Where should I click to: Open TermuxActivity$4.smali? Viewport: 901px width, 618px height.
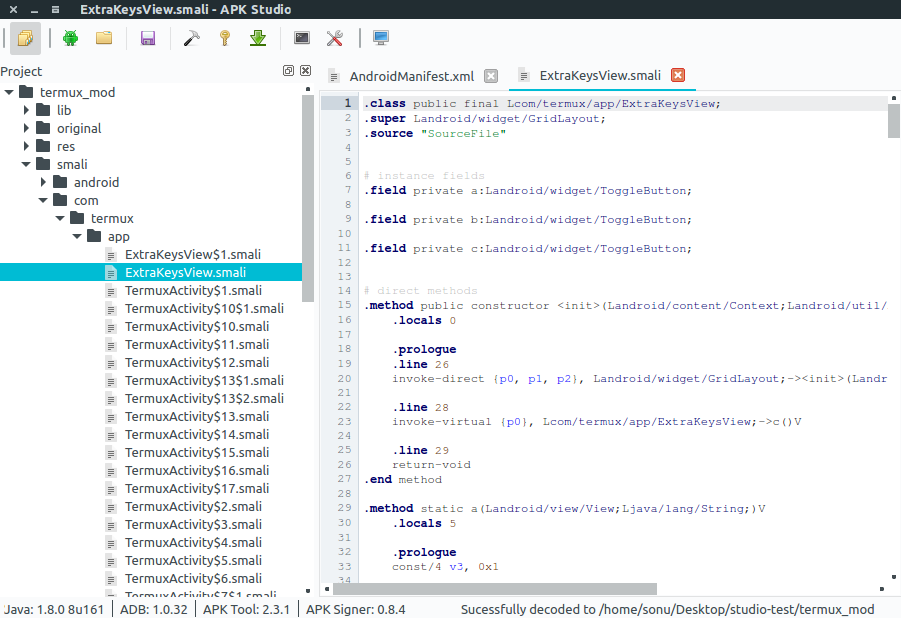[193, 542]
